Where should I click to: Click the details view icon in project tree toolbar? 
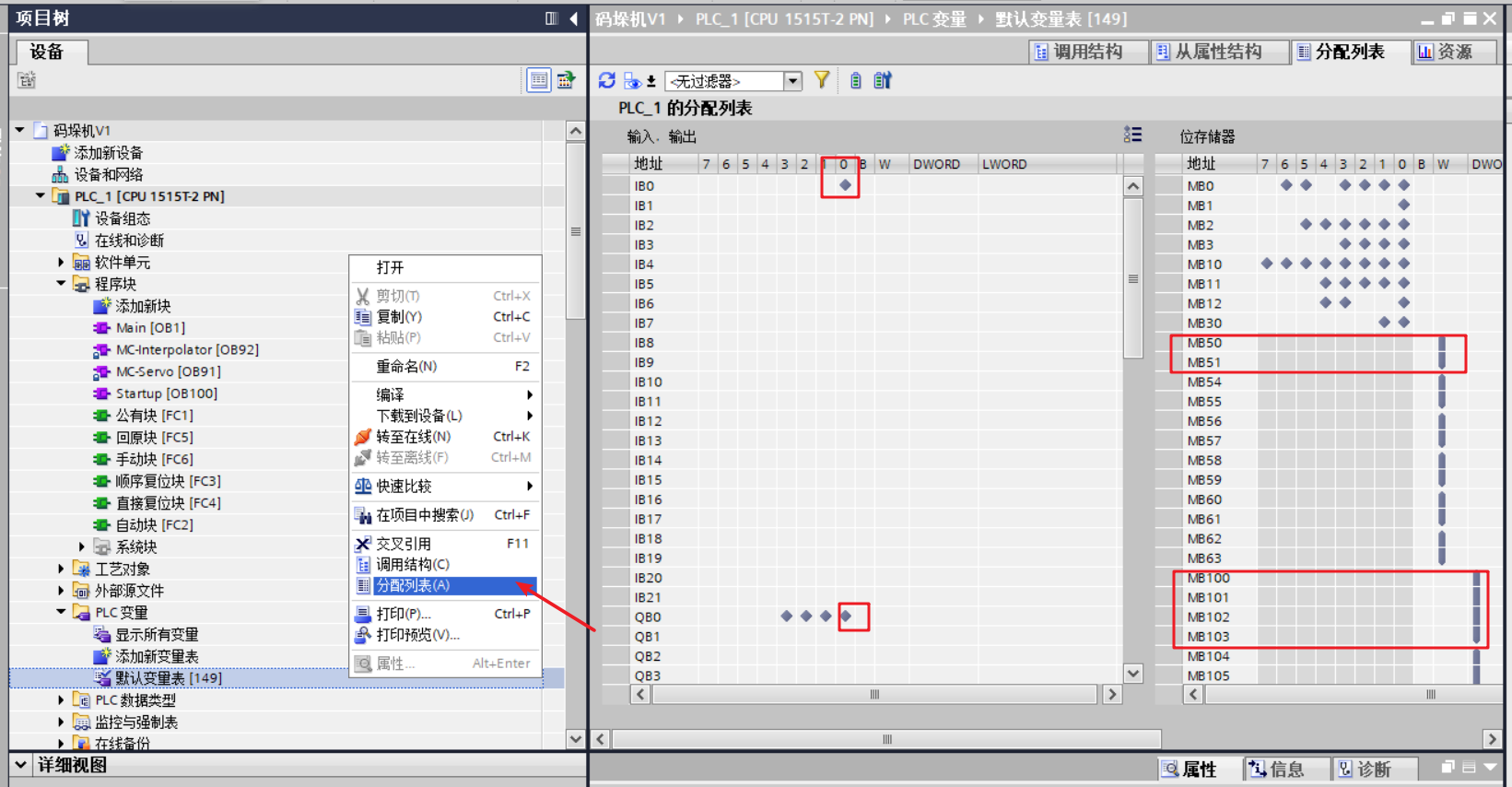pos(539,80)
